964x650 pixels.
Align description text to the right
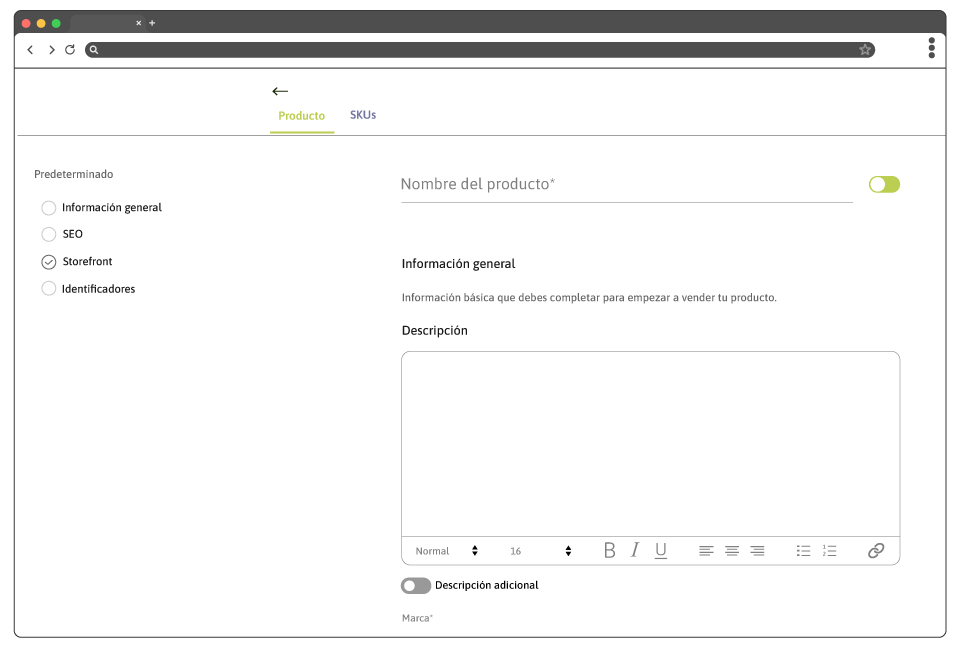(757, 551)
